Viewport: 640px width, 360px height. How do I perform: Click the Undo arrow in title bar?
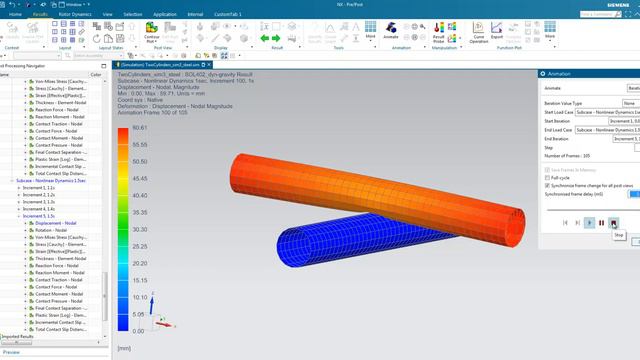click(12, 4)
